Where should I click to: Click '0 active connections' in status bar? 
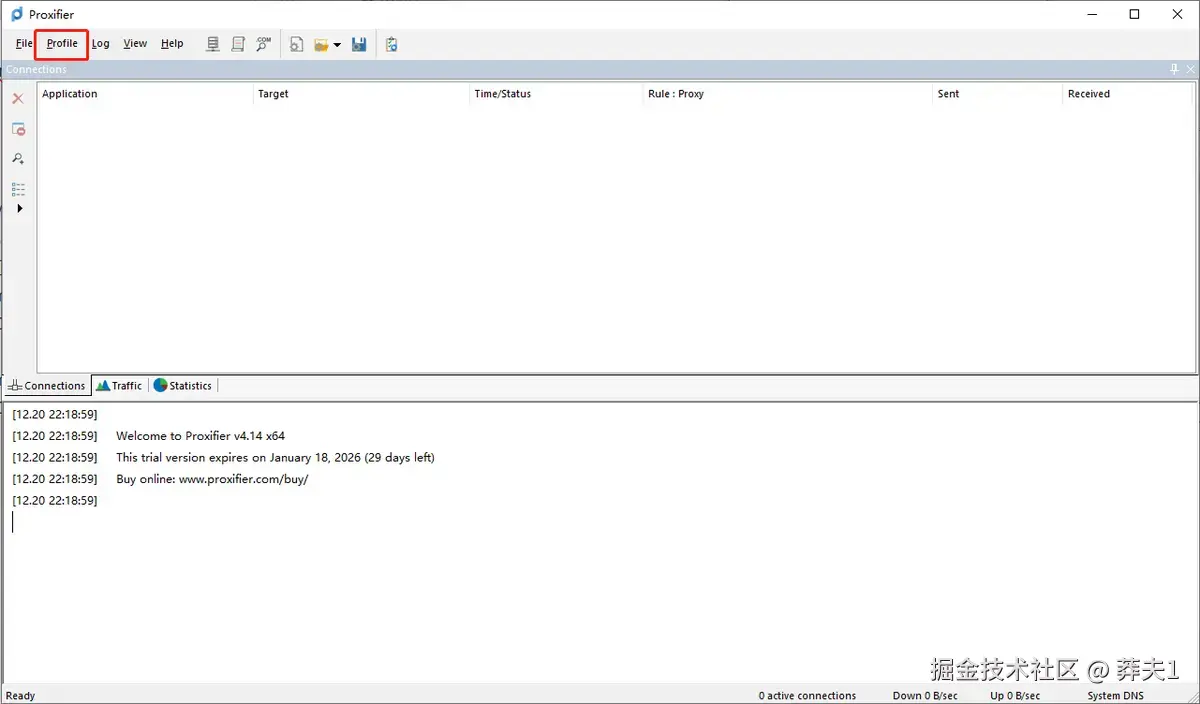807,696
